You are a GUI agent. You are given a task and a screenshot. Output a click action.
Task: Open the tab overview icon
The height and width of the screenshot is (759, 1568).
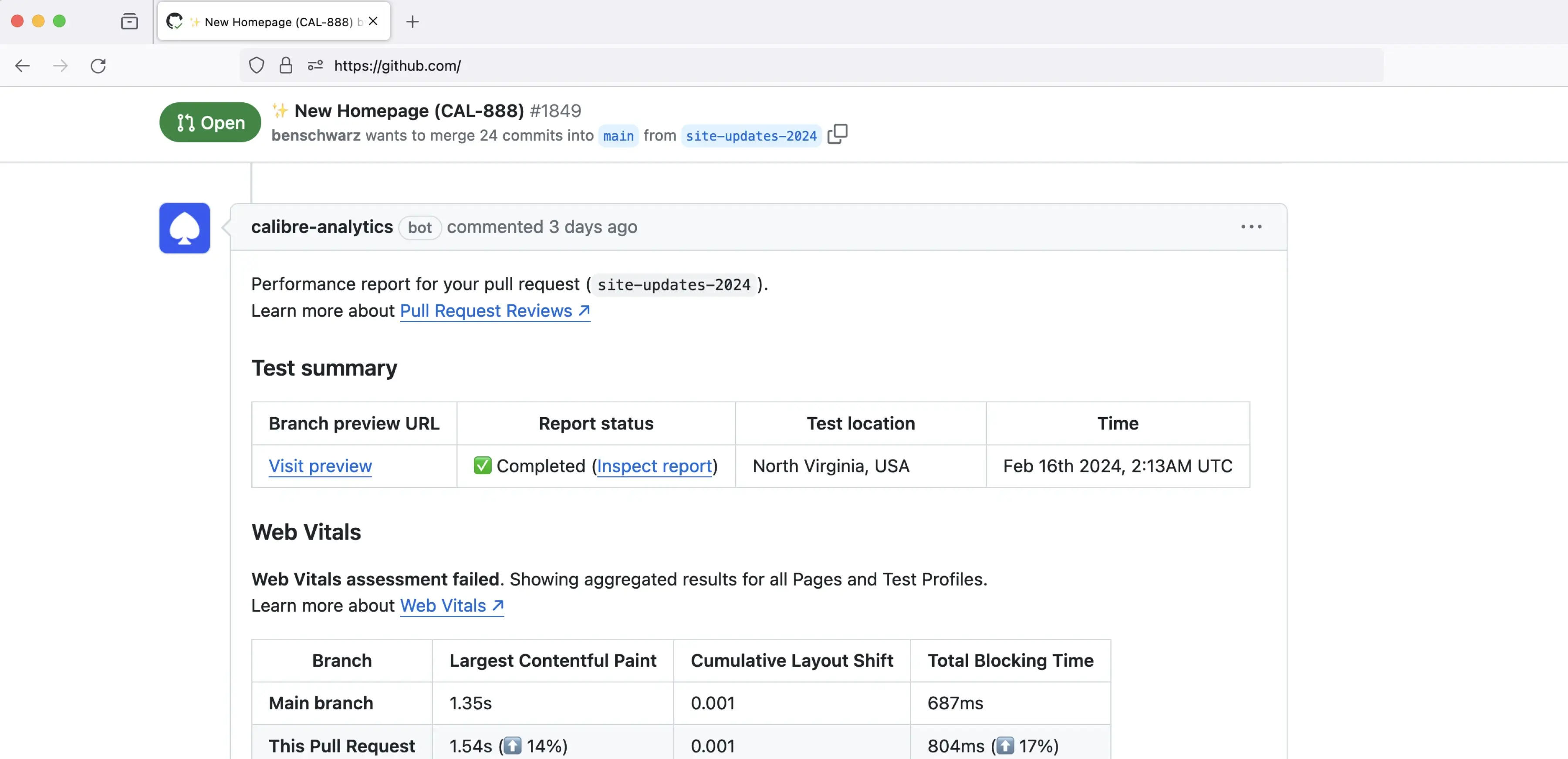(129, 22)
